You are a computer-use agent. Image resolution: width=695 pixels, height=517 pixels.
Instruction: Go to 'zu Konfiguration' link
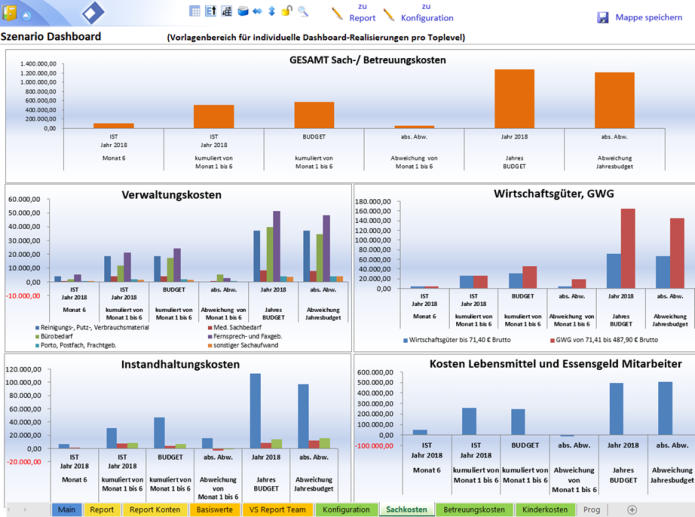pos(427,17)
